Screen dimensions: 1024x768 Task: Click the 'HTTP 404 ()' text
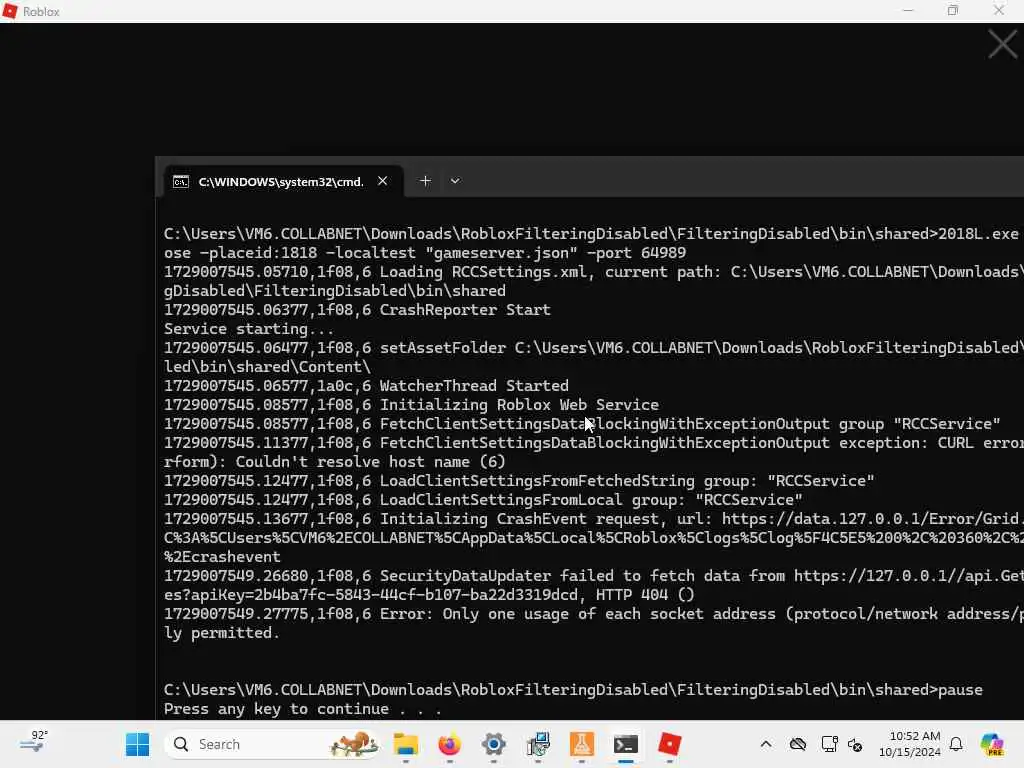(x=647, y=594)
